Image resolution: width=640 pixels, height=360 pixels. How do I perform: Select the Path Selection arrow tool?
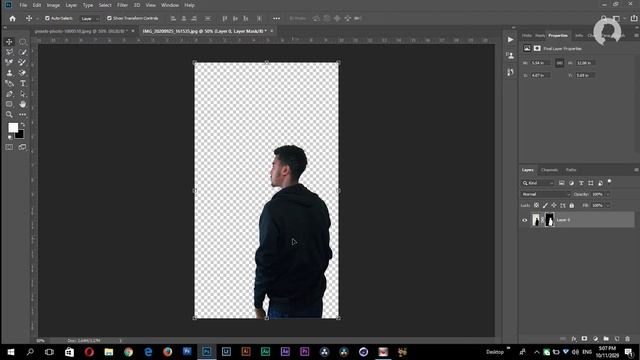22,94
